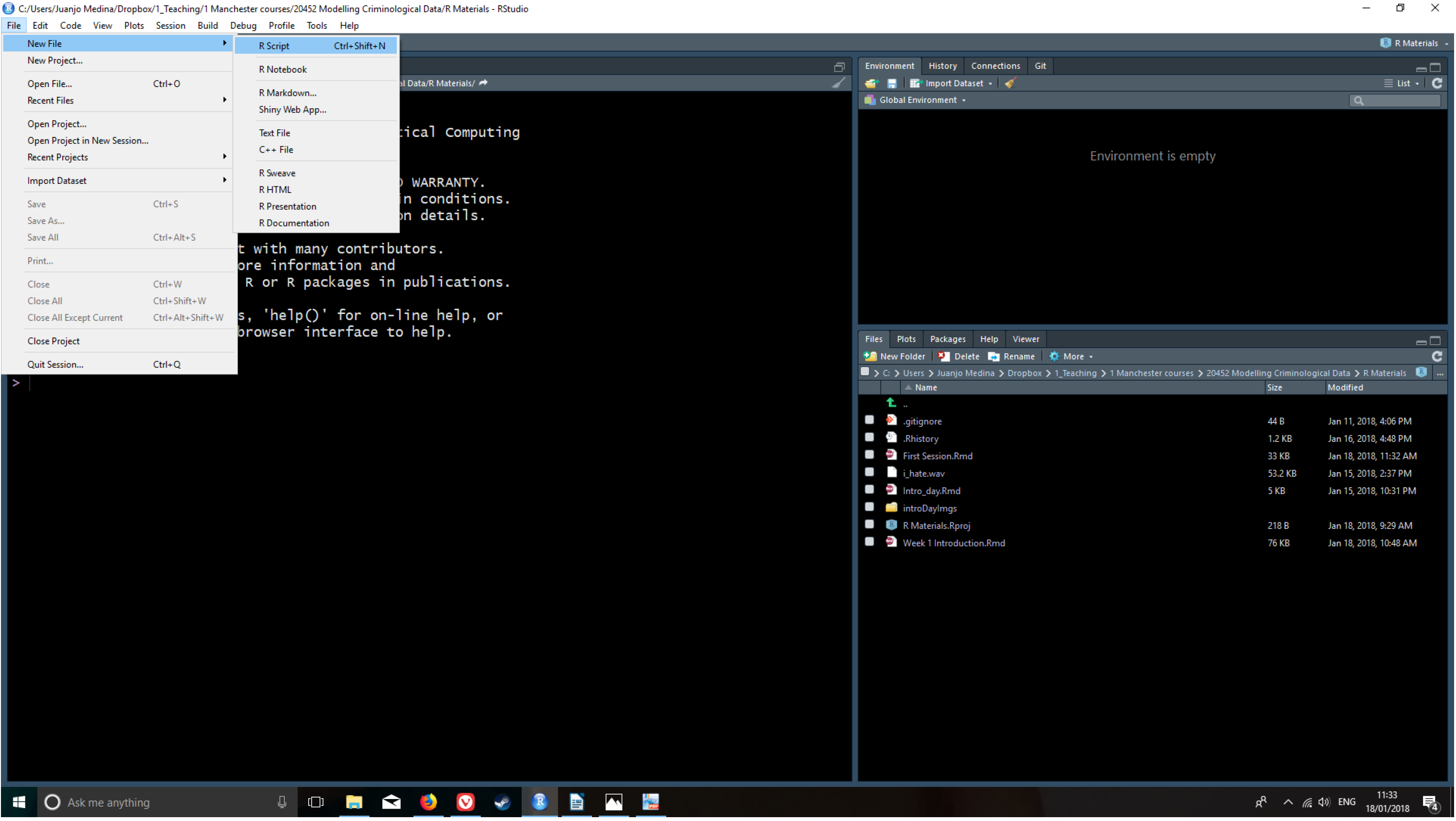1456x821 pixels.
Task: Click the save workspace floppy icon
Action: click(892, 83)
